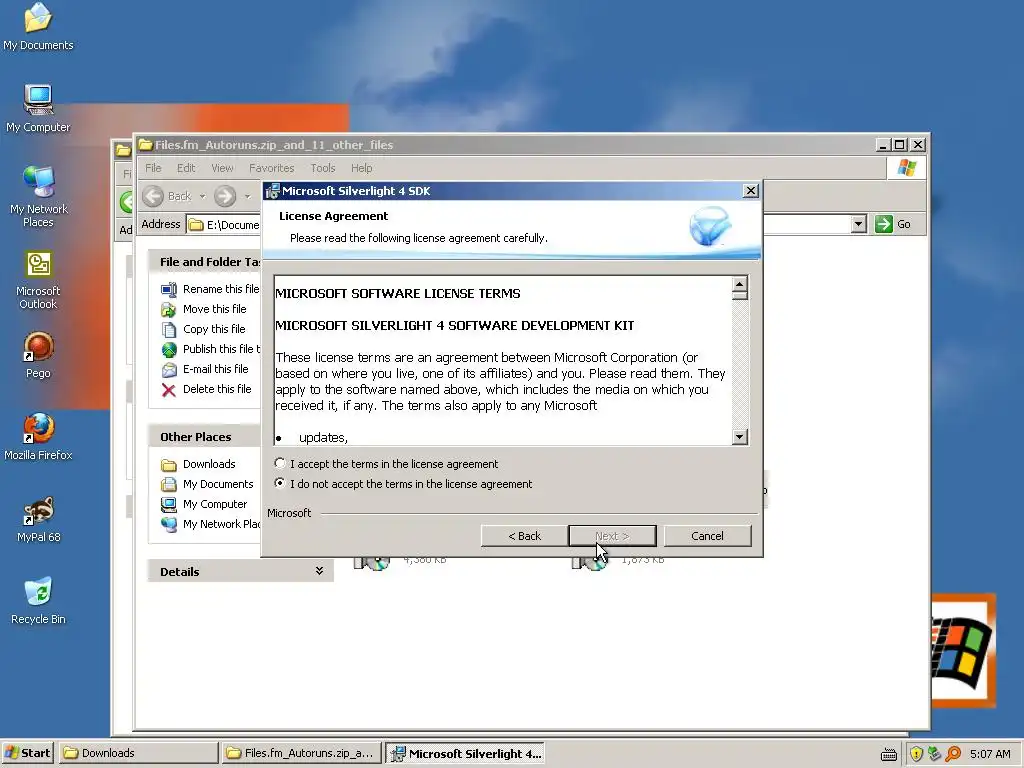
Task: Cancel the Silverlight 4 SDK setup
Action: pyautogui.click(x=707, y=536)
